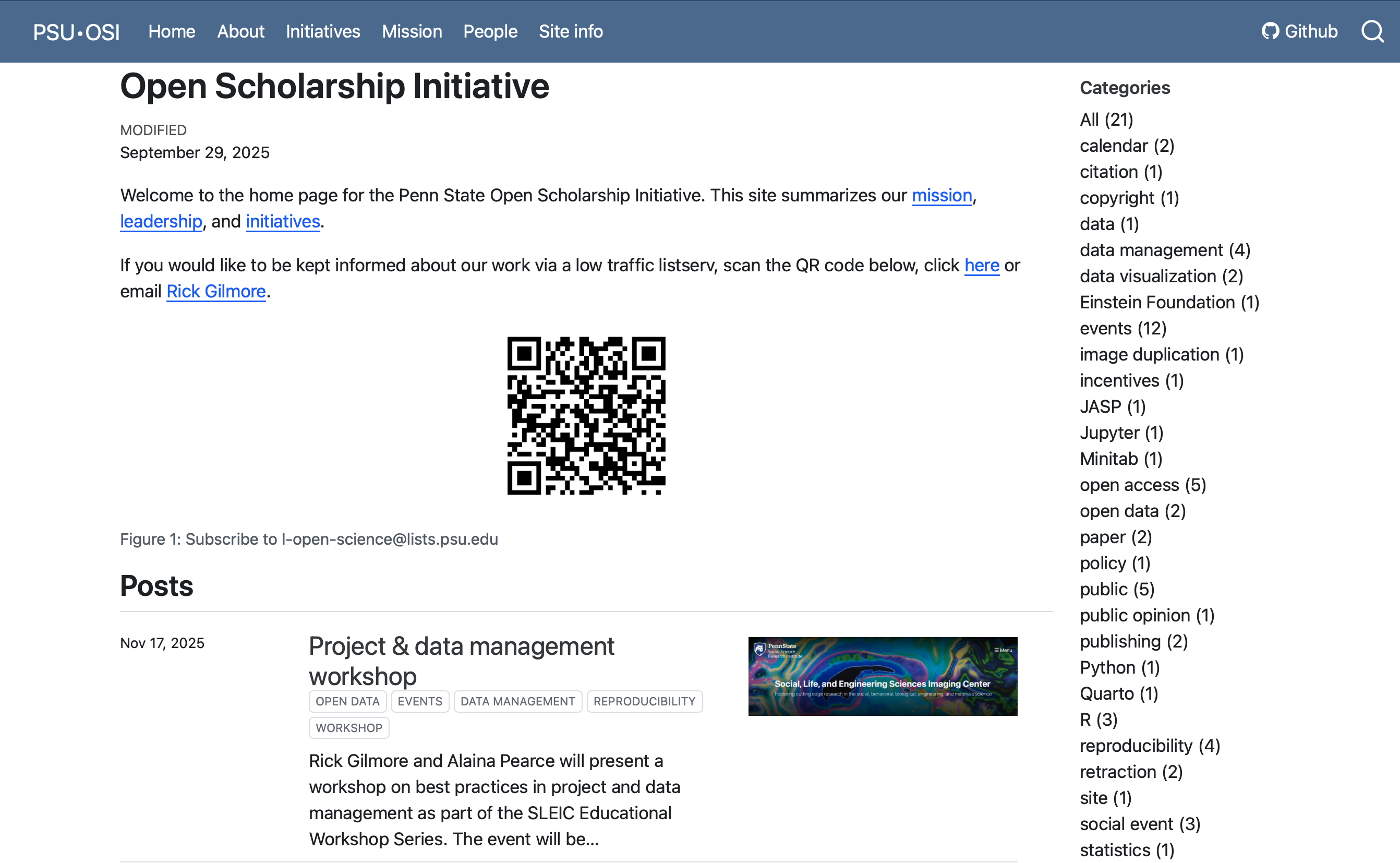1400x863 pixels.
Task: Open Project & data management workshop post
Action: 461,661
